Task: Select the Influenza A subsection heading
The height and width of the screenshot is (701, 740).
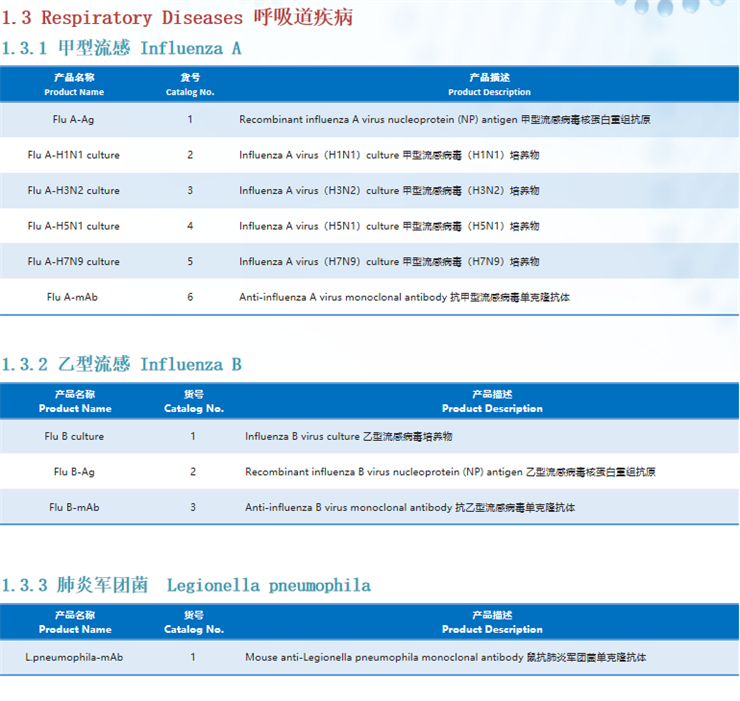Action: (x=121, y=48)
